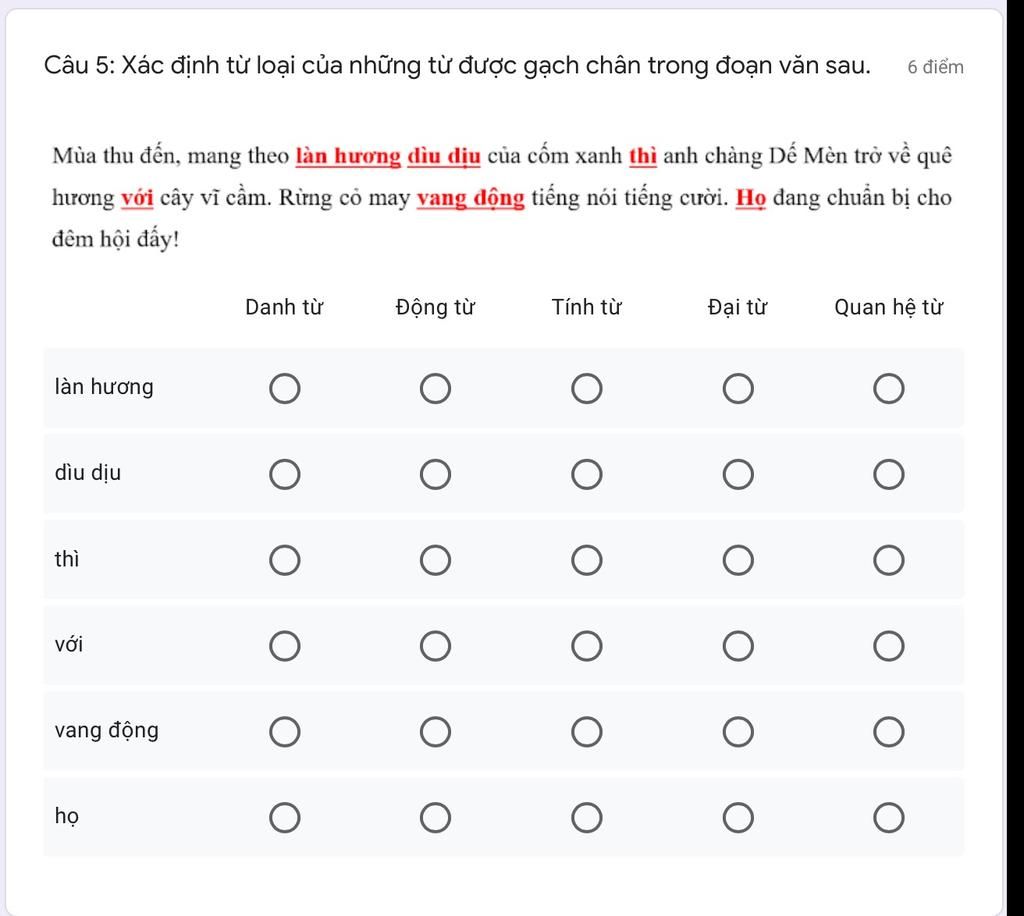Click the underlined word vang động in passage
1024x916 pixels.
pos(471,198)
